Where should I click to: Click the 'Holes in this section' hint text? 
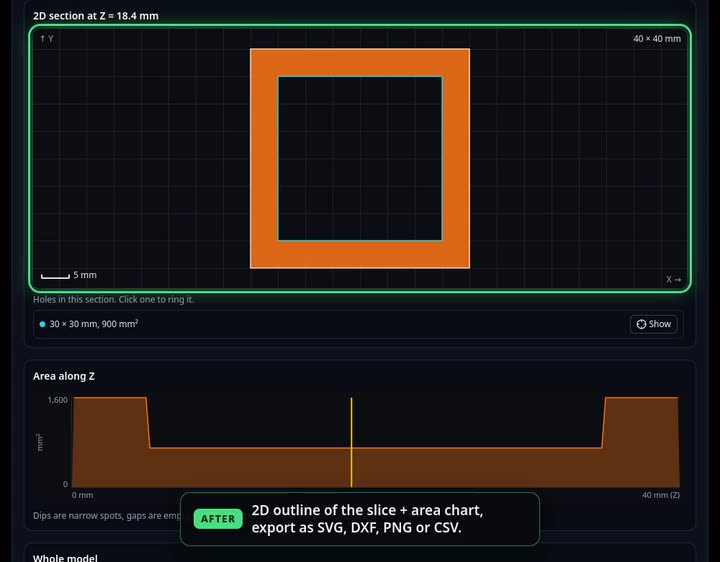pos(113,299)
